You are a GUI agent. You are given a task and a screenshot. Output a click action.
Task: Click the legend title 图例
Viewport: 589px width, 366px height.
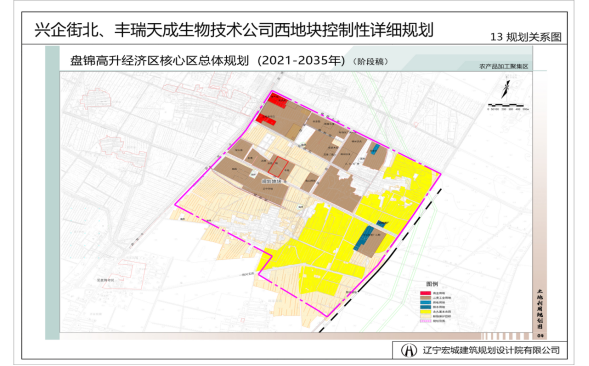[432, 284]
